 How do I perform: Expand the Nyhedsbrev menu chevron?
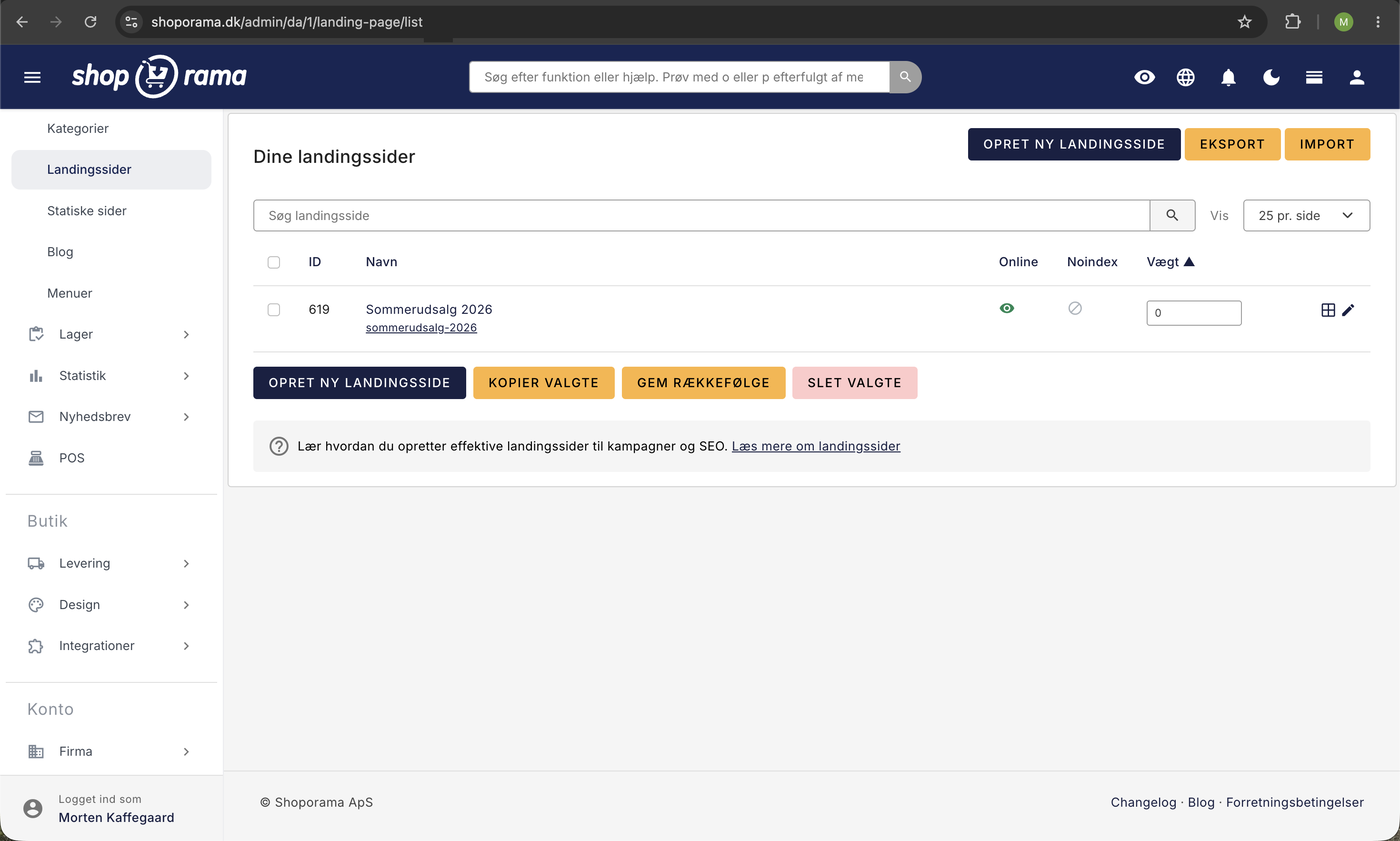(x=186, y=416)
